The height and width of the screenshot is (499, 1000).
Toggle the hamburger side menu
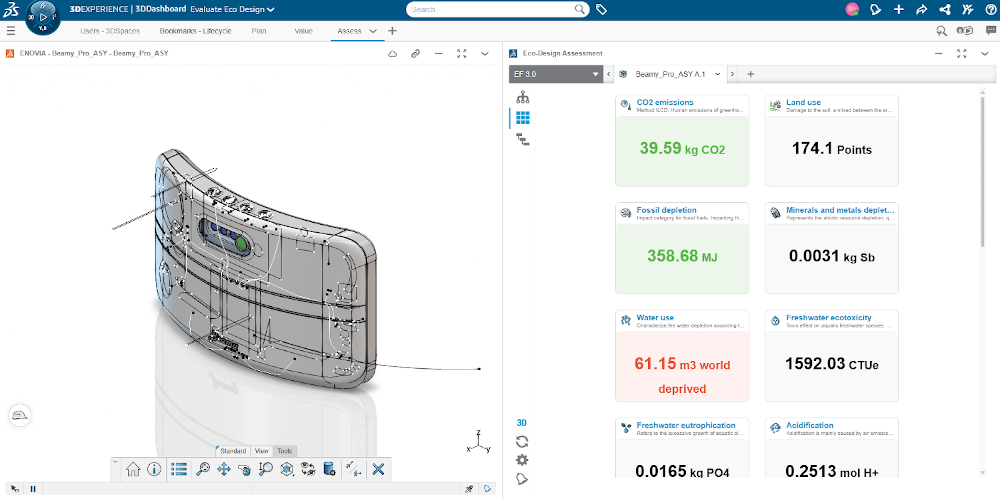pos(11,31)
